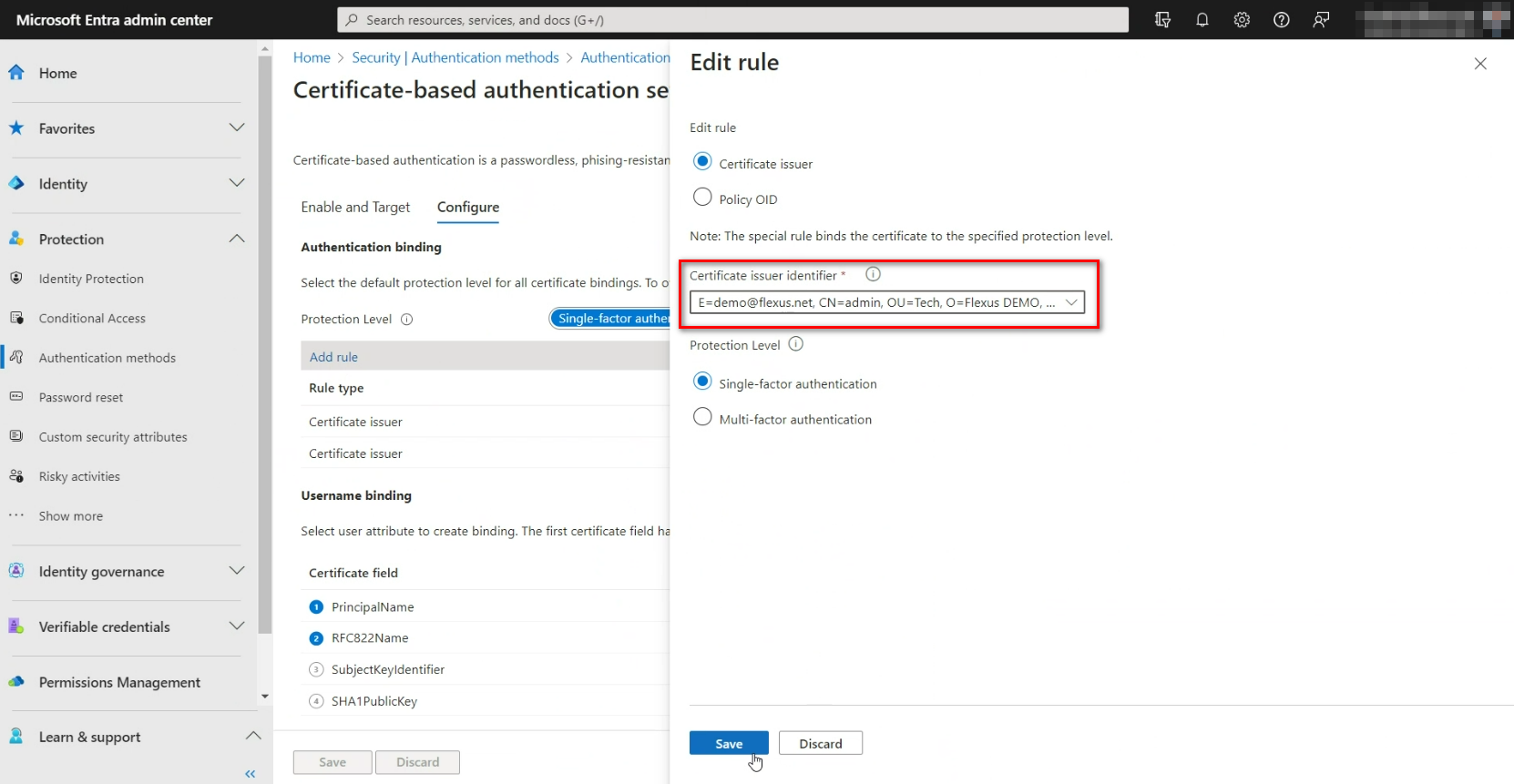The image size is (1514, 784).
Task: Open Identity Protection menu item
Action: click(x=91, y=279)
